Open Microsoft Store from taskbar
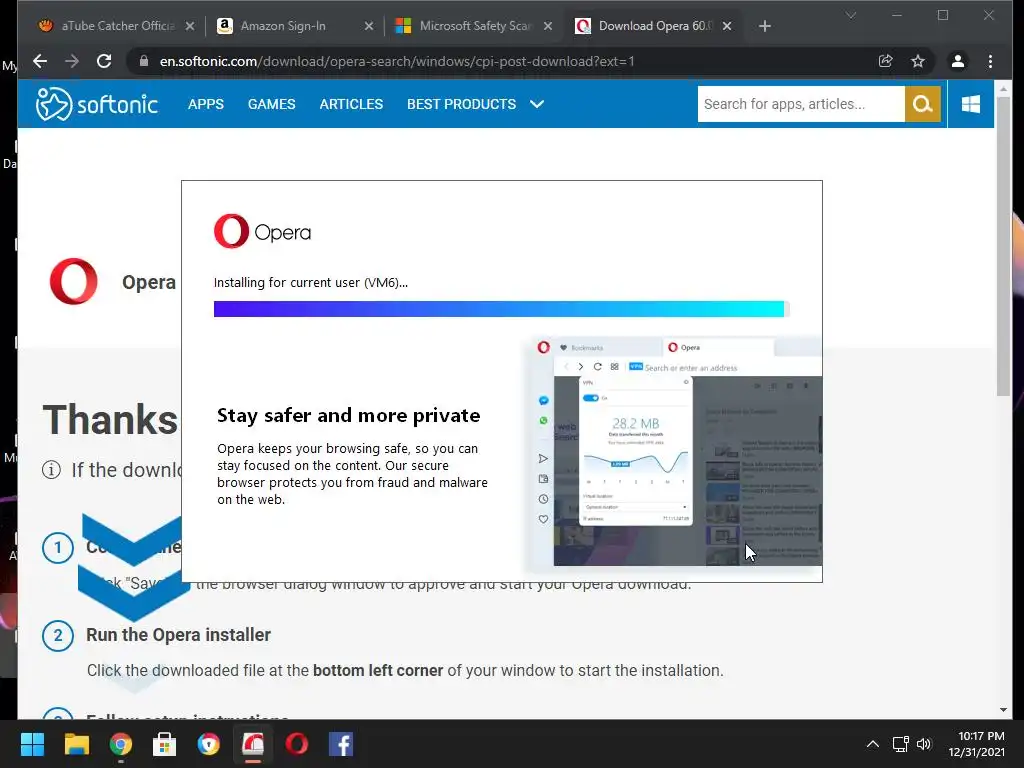Image resolution: width=1024 pixels, height=768 pixels. [165, 744]
